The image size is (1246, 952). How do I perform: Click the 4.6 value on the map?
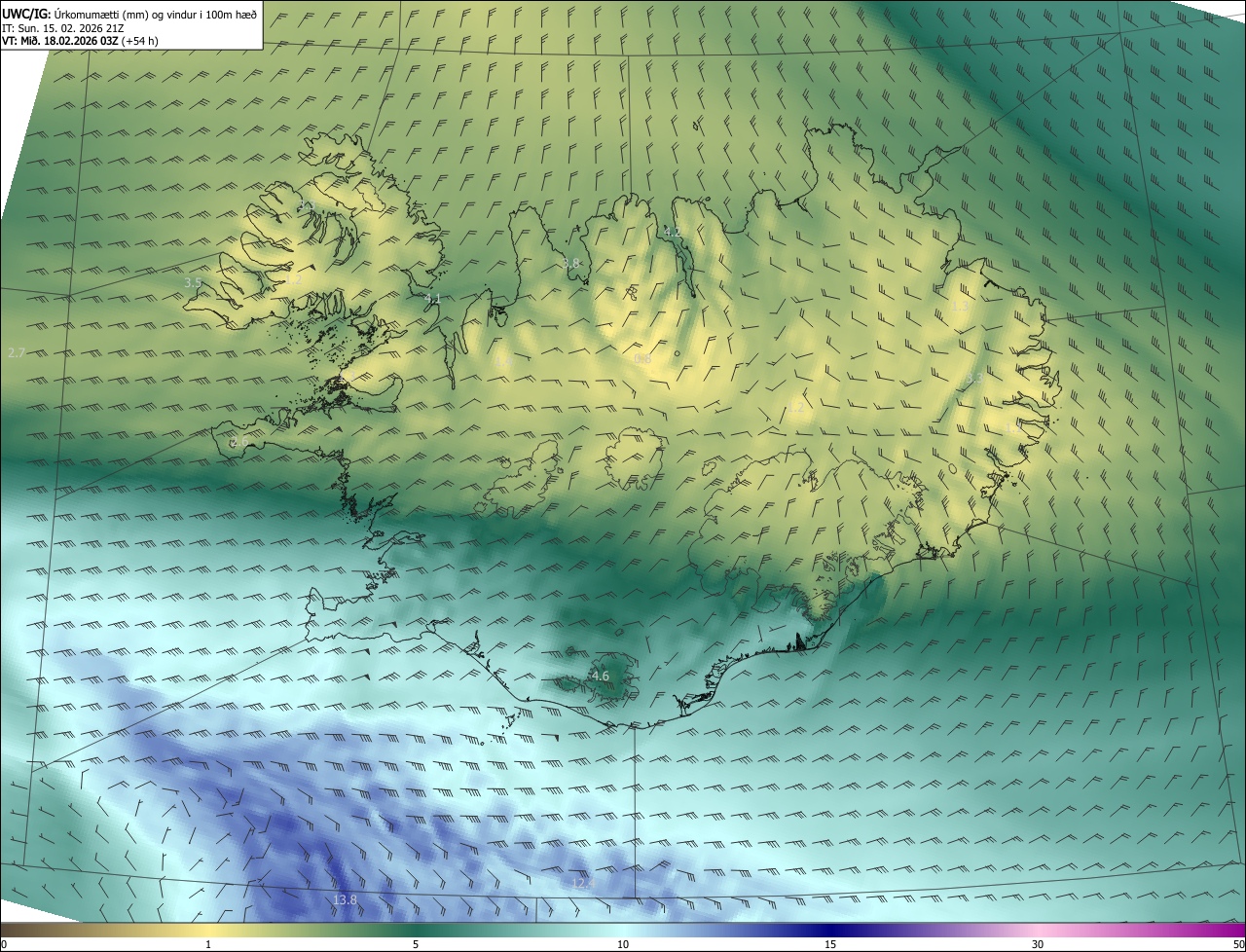click(601, 676)
